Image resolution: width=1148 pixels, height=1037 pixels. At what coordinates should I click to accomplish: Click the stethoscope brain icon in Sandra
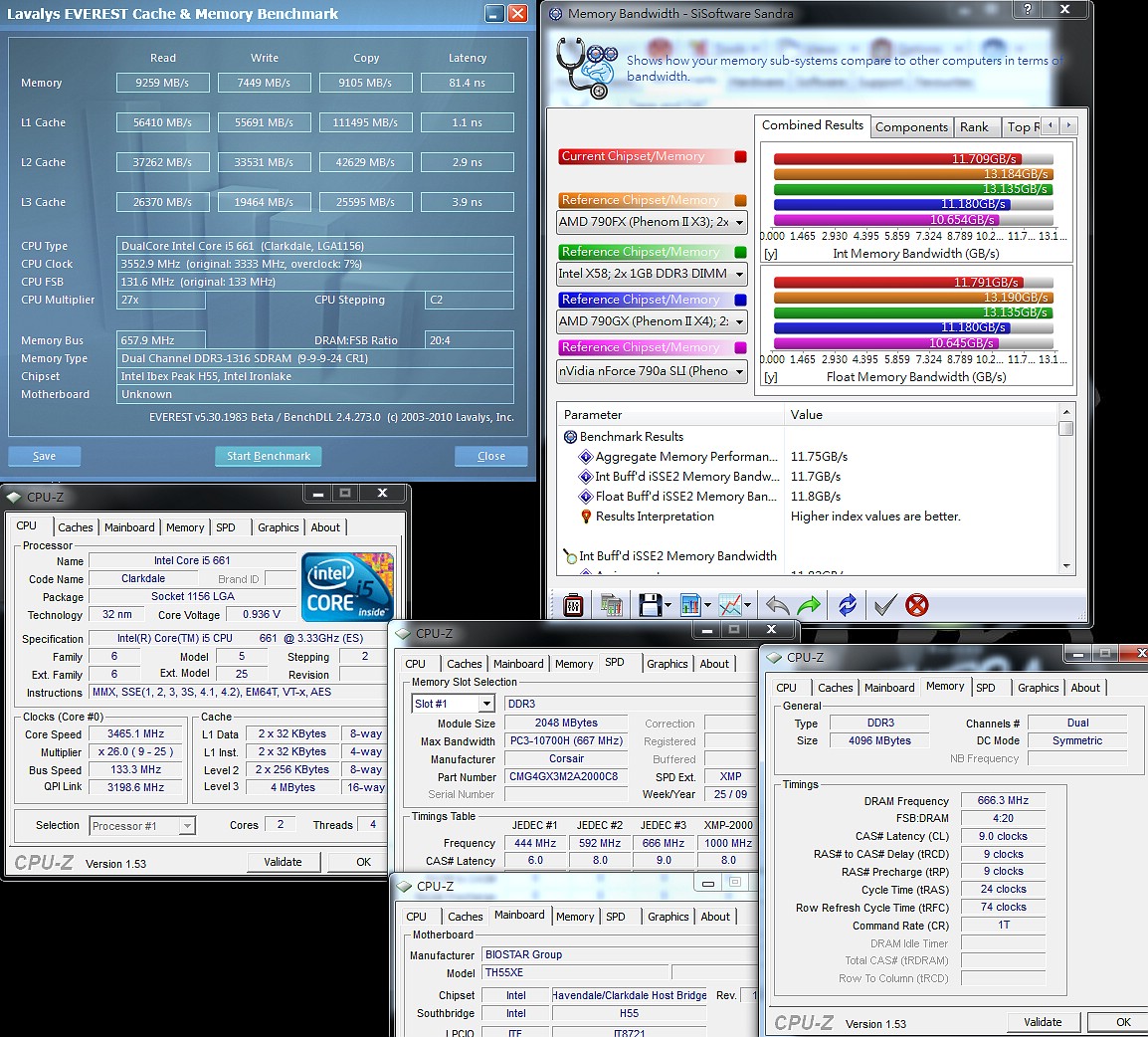(587, 68)
